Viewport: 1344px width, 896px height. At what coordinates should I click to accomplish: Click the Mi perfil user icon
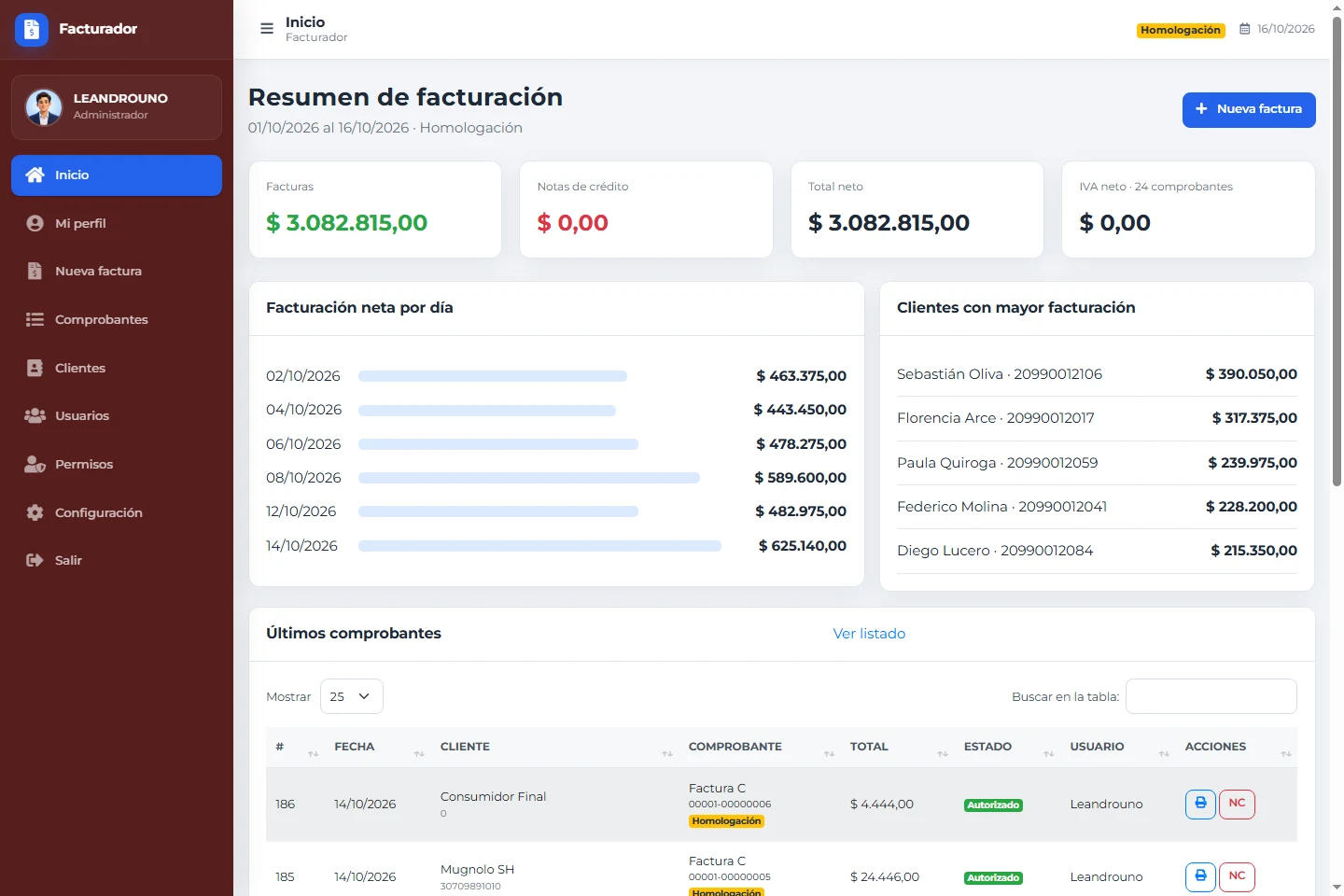click(x=35, y=223)
